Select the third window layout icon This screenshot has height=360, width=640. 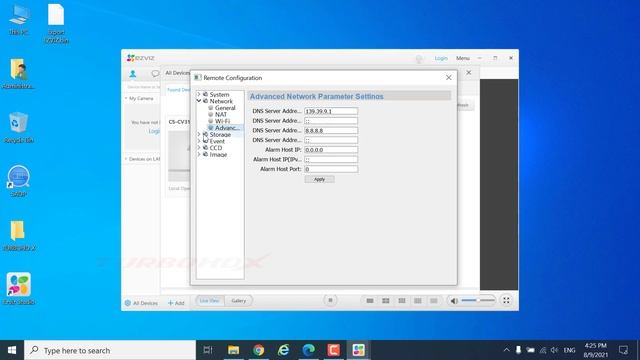(402, 301)
